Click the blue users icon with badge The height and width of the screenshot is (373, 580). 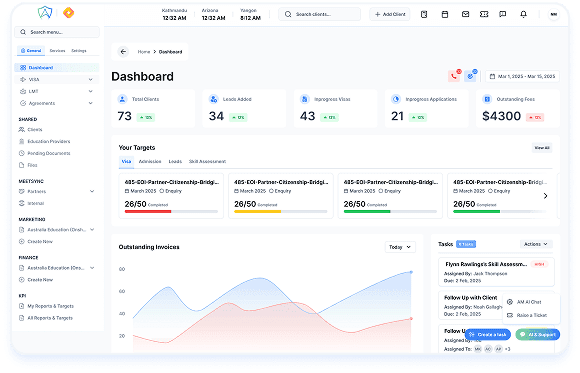coord(471,76)
